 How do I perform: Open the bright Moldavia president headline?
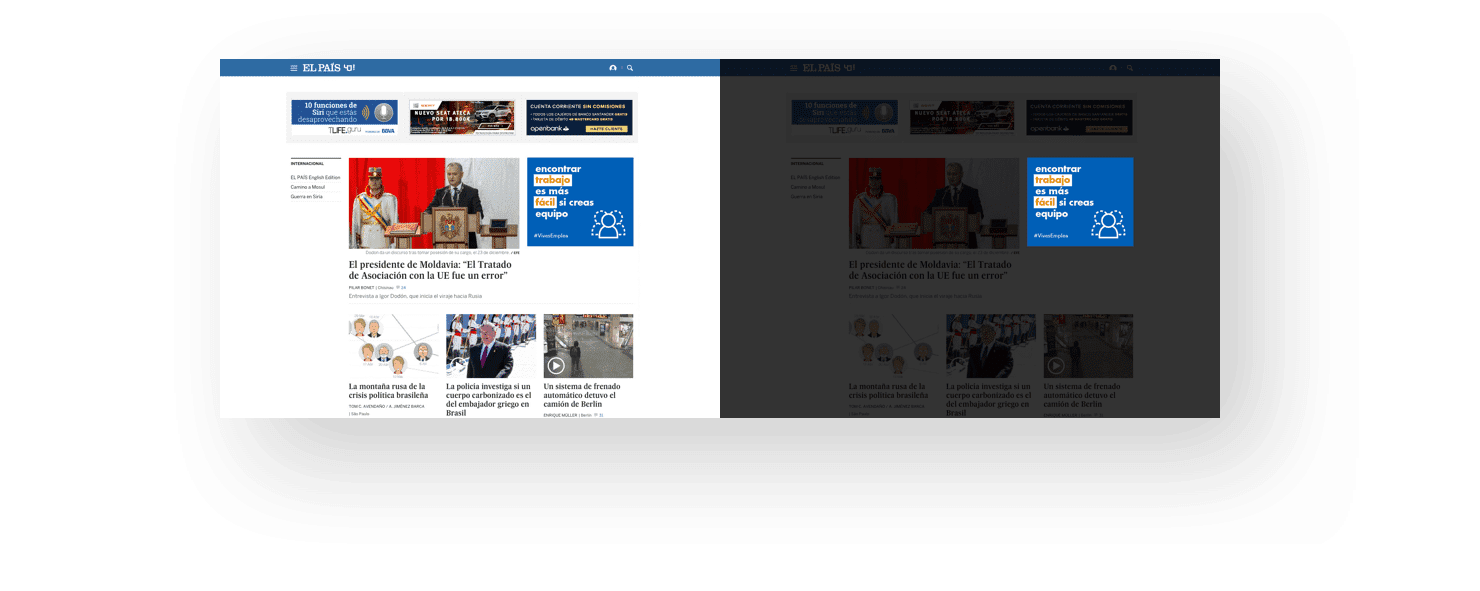[430, 270]
